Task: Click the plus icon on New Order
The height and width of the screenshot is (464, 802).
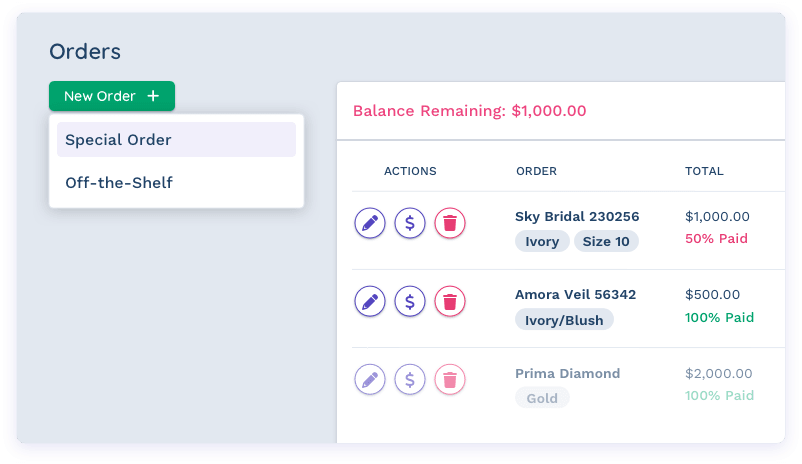Action: coord(153,96)
